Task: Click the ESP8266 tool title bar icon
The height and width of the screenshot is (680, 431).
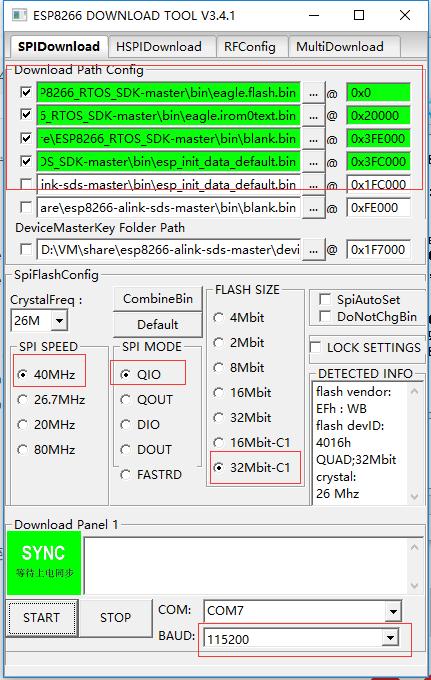Action: 20,15
